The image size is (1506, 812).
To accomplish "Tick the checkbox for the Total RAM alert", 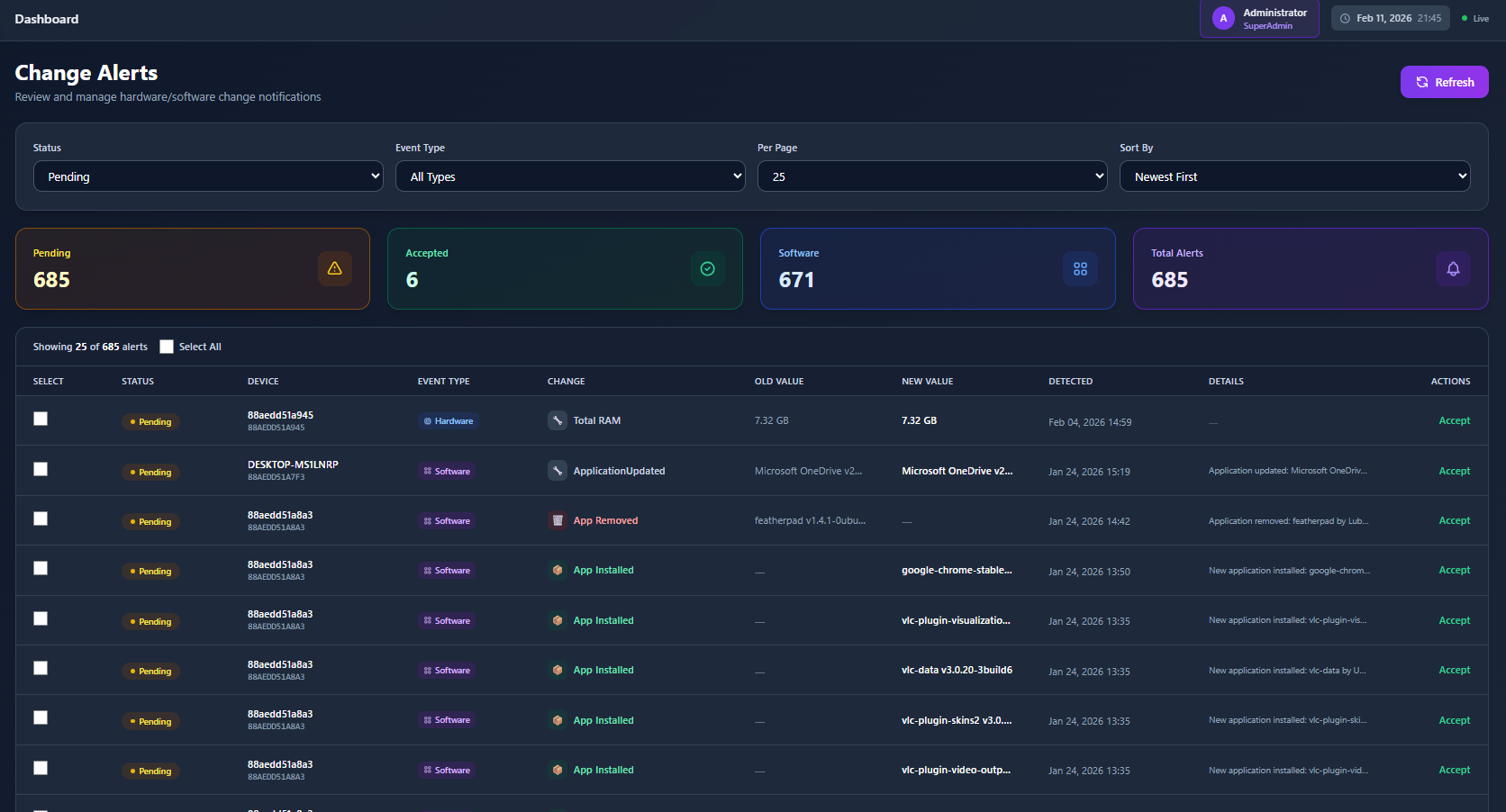I will pos(41,419).
